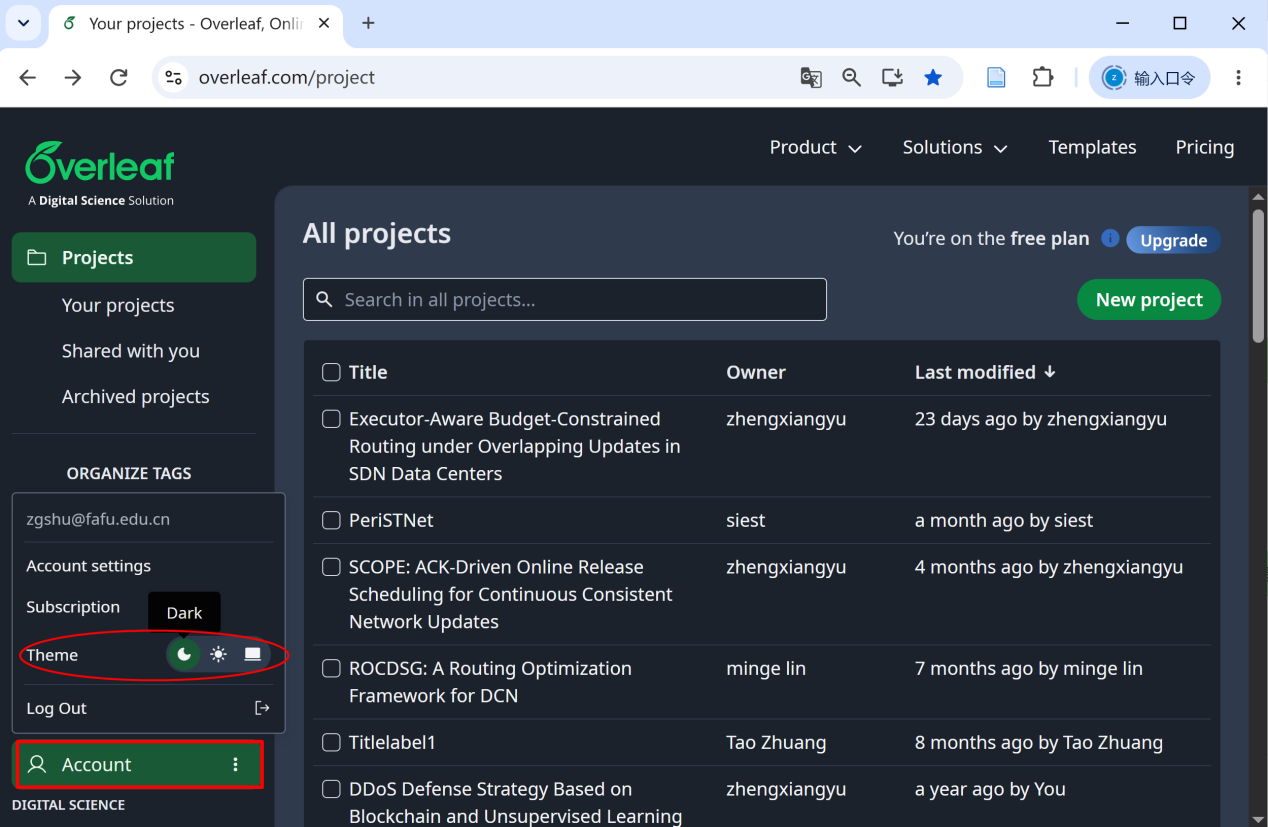This screenshot has width=1268, height=827.
Task: Click the New project button
Action: 1149,300
